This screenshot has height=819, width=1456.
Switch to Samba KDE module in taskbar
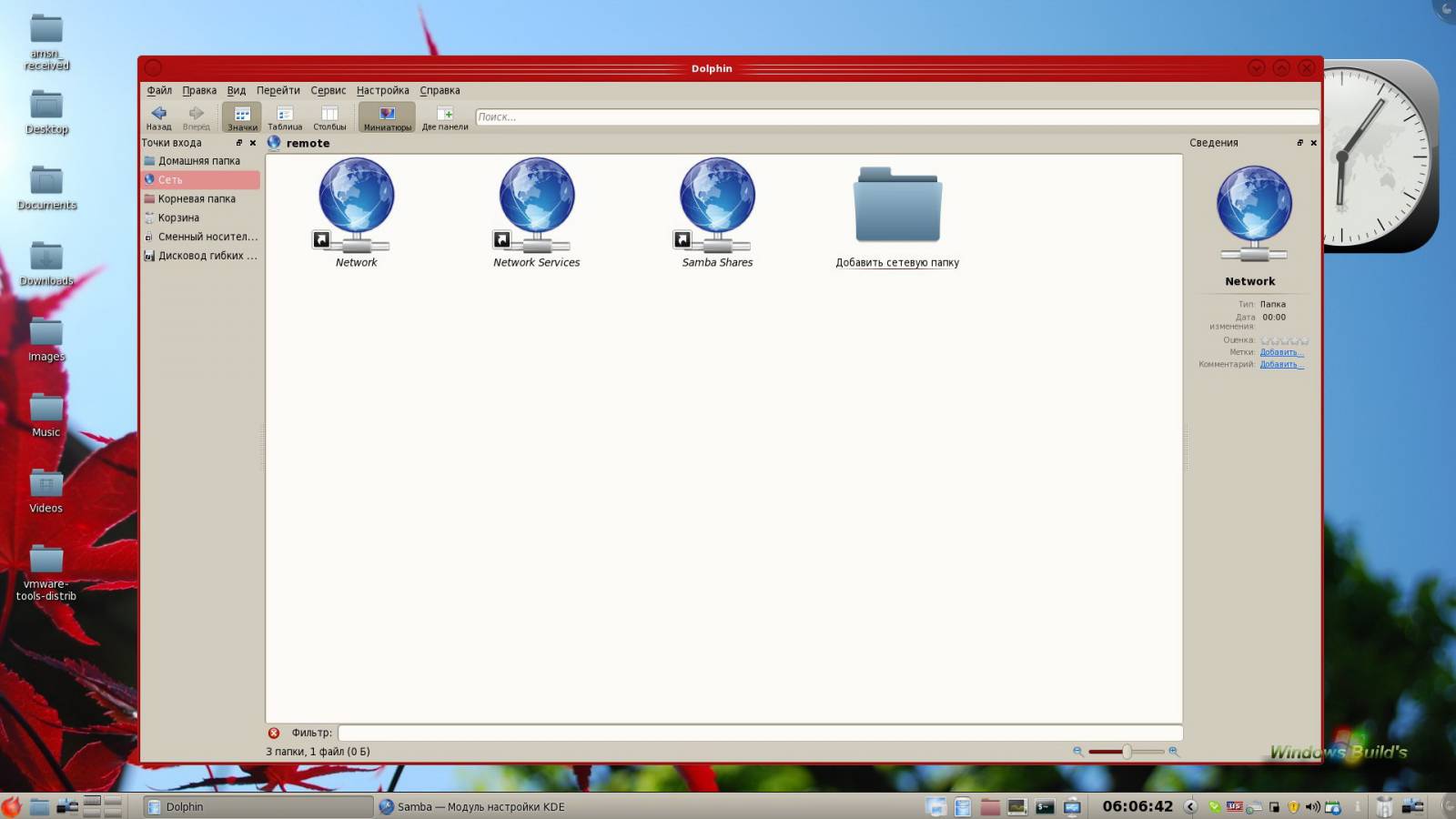[471, 806]
